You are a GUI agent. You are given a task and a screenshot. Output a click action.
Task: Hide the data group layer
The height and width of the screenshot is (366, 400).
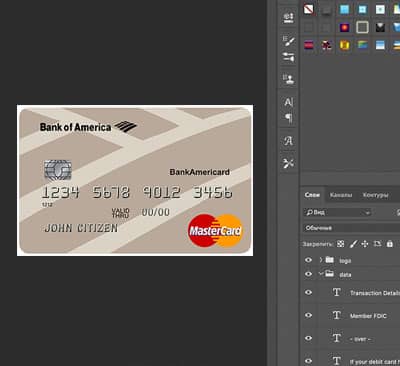point(309,274)
